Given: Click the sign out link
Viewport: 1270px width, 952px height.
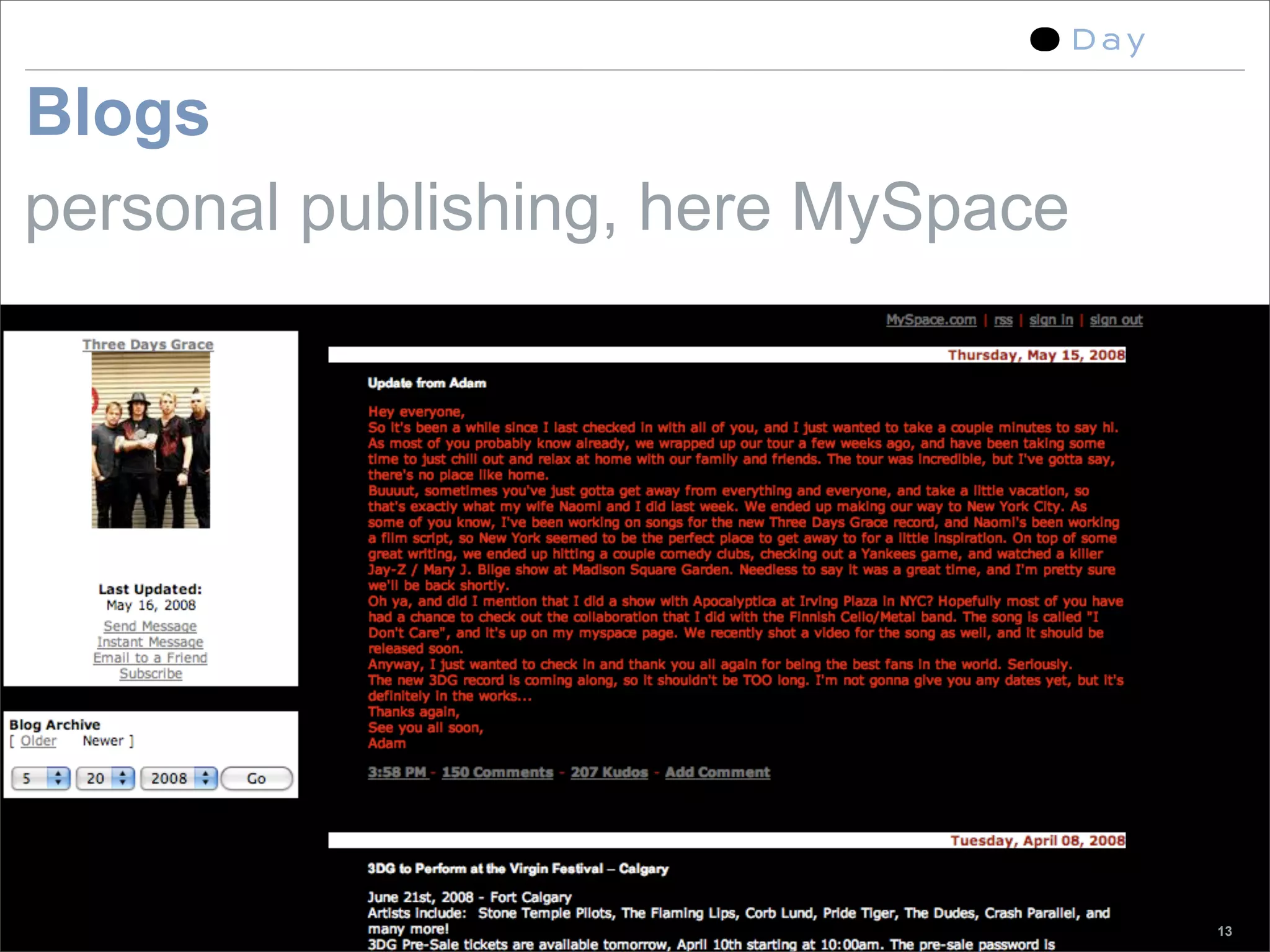Looking at the screenshot, I should click(x=1116, y=320).
